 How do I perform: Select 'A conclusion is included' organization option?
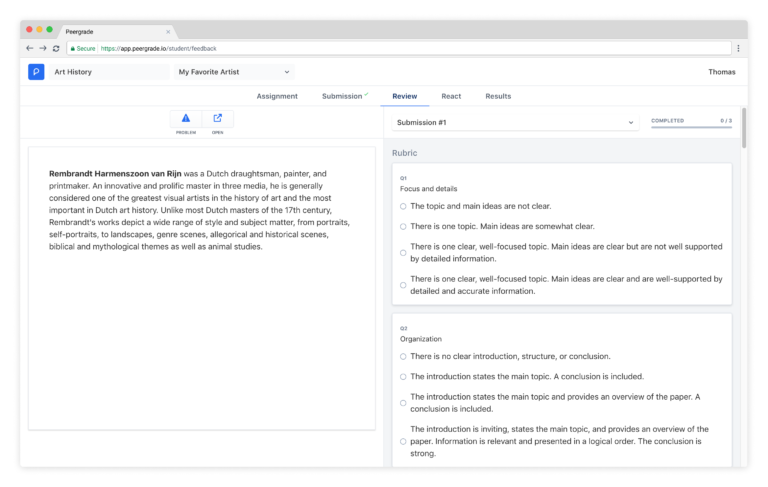point(403,377)
